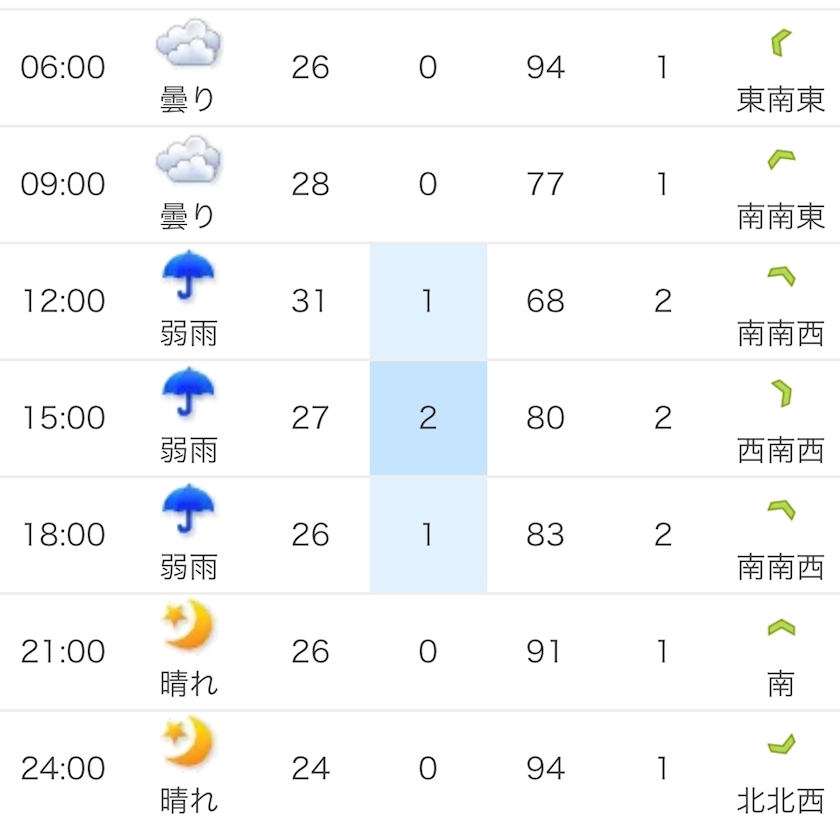This screenshot has height=823, width=840.
Task: Click the clear night moon icon at 21:00
Action: [188, 628]
